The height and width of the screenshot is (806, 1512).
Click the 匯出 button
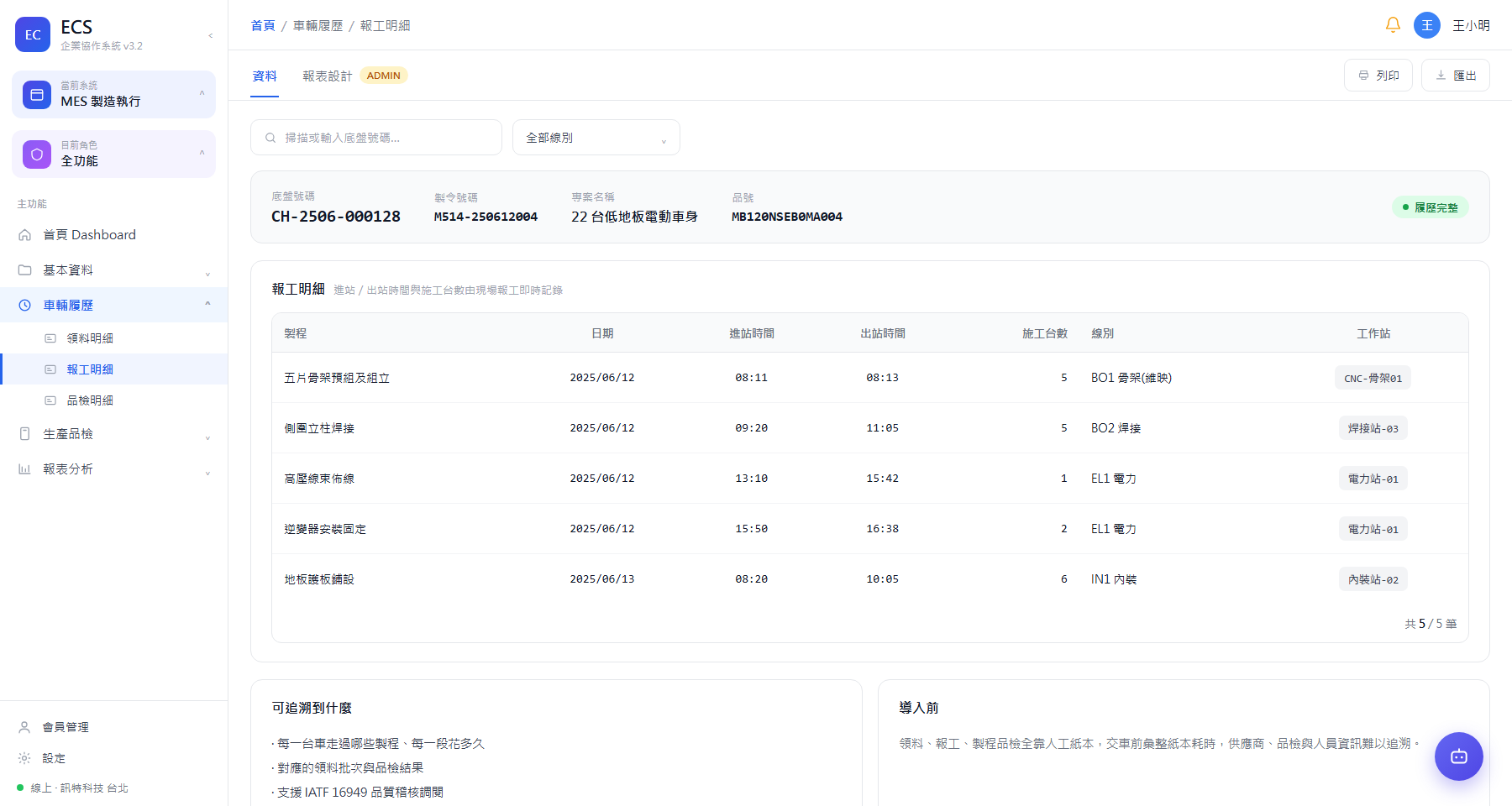click(1456, 76)
